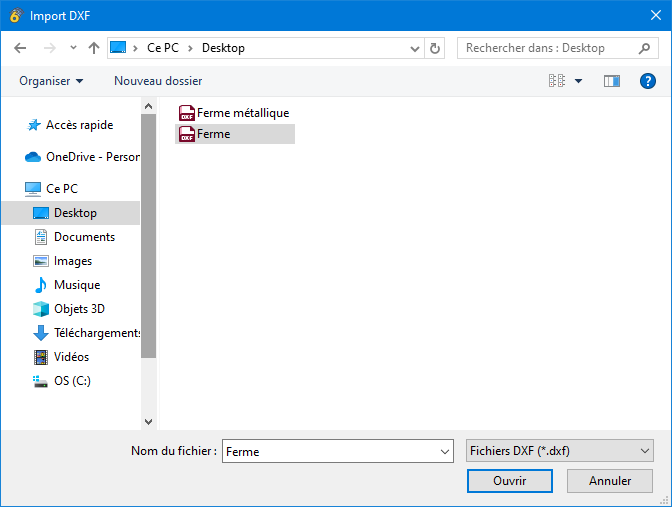The height and width of the screenshot is (507, 672).
Task: Refresh the Desktop folder view
Action: [x=435, y=48]
